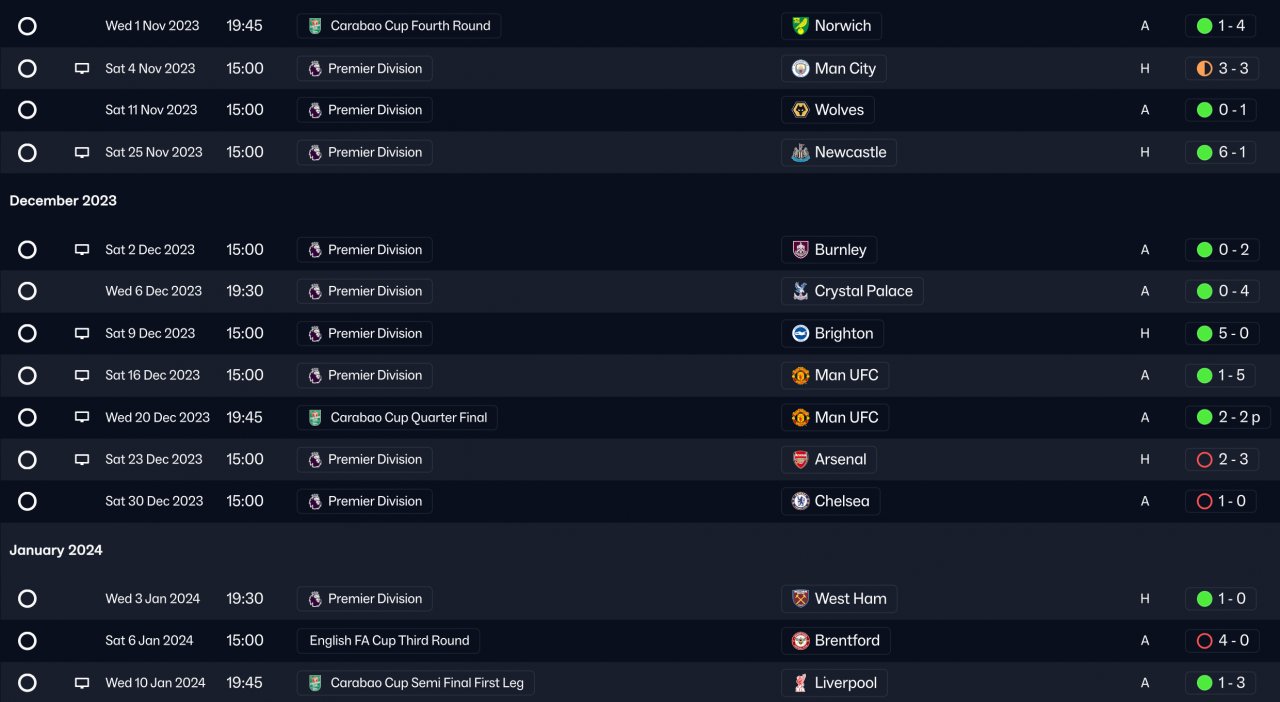Click the Man City club badge

coord(800,68)
